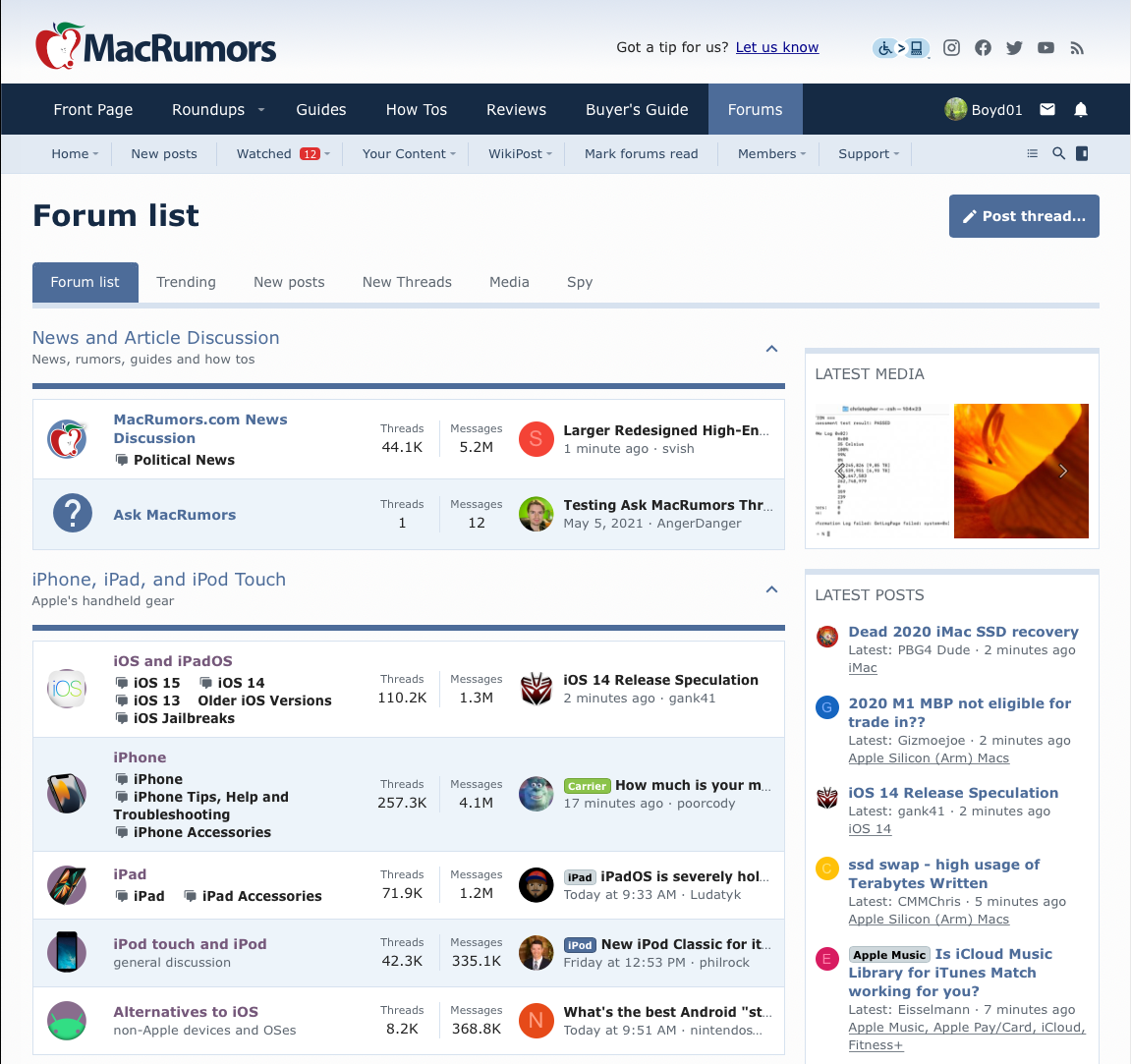
Task: Click the Alternatives to iOS Android icon
Action: [67, 1020]
